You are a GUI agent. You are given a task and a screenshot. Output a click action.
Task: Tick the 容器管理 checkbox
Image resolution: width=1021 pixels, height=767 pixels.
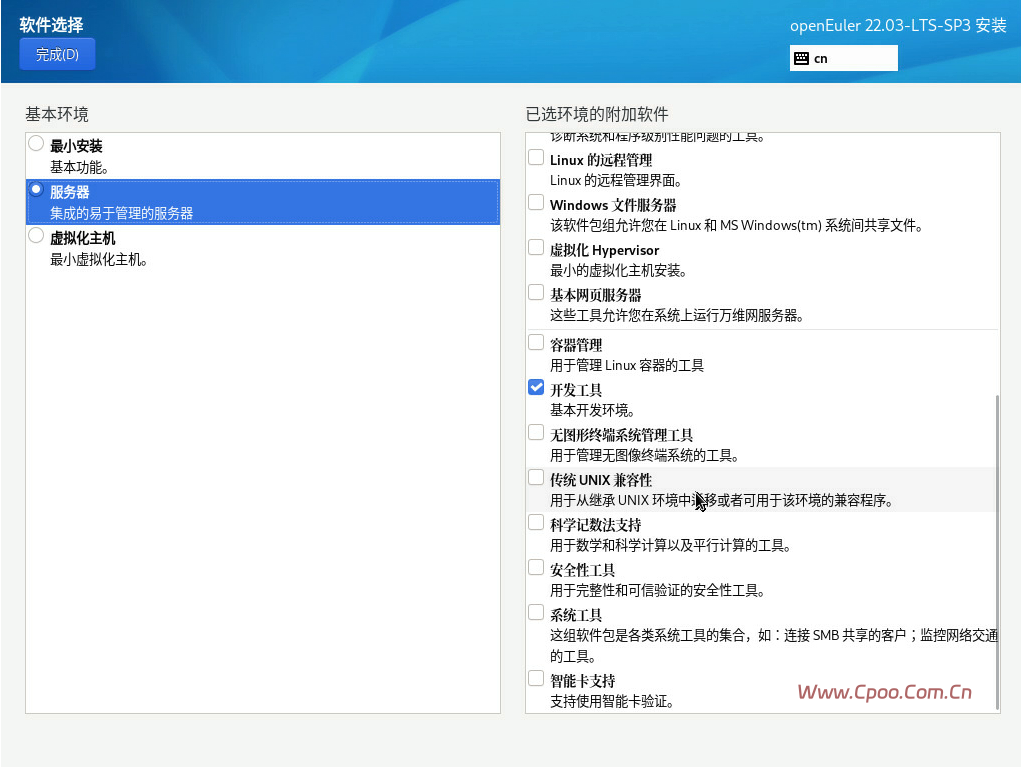tap(536, 342)
